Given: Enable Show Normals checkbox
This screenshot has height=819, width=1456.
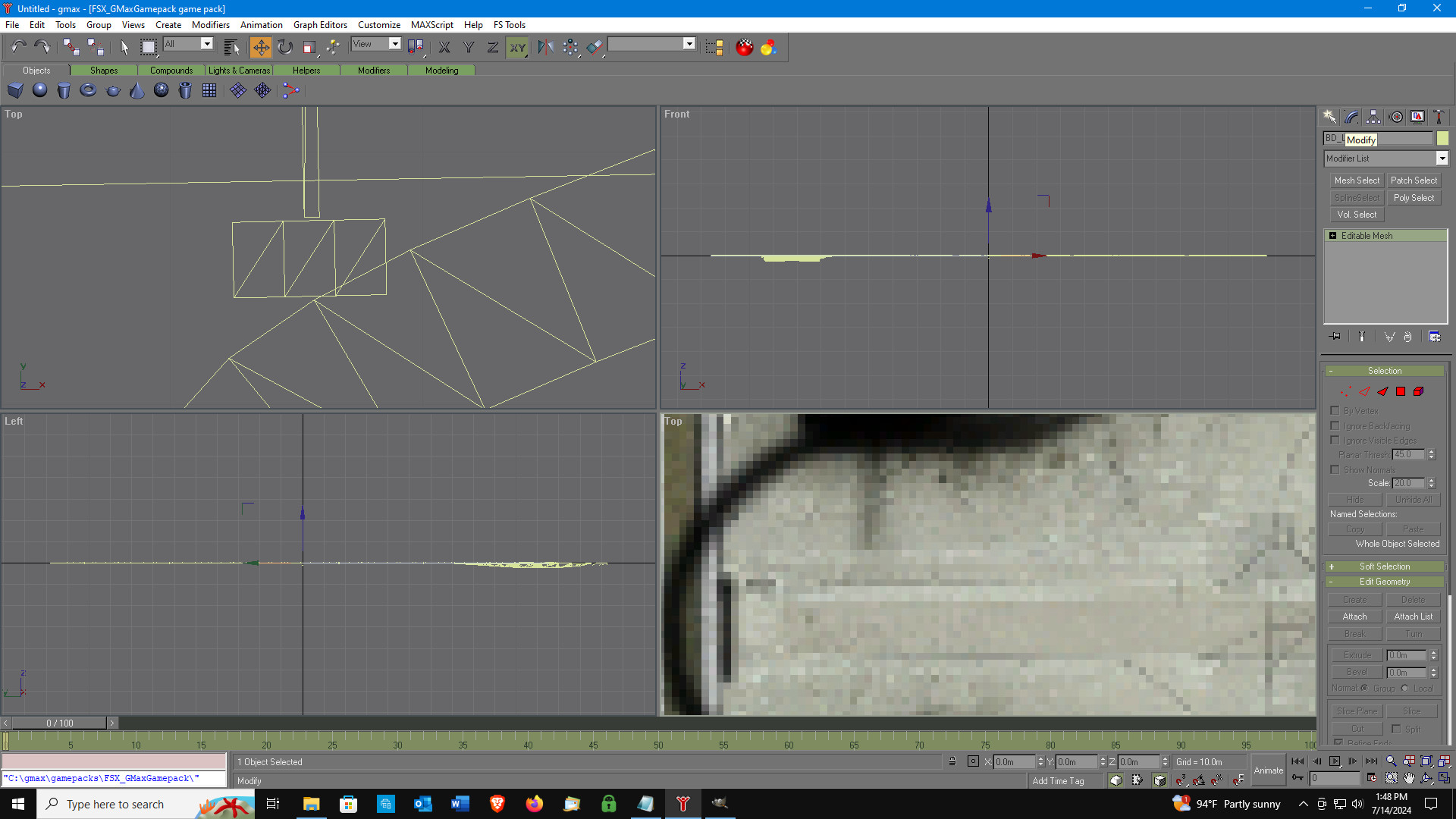Looking at the screenshot, I should [1335, 469].
